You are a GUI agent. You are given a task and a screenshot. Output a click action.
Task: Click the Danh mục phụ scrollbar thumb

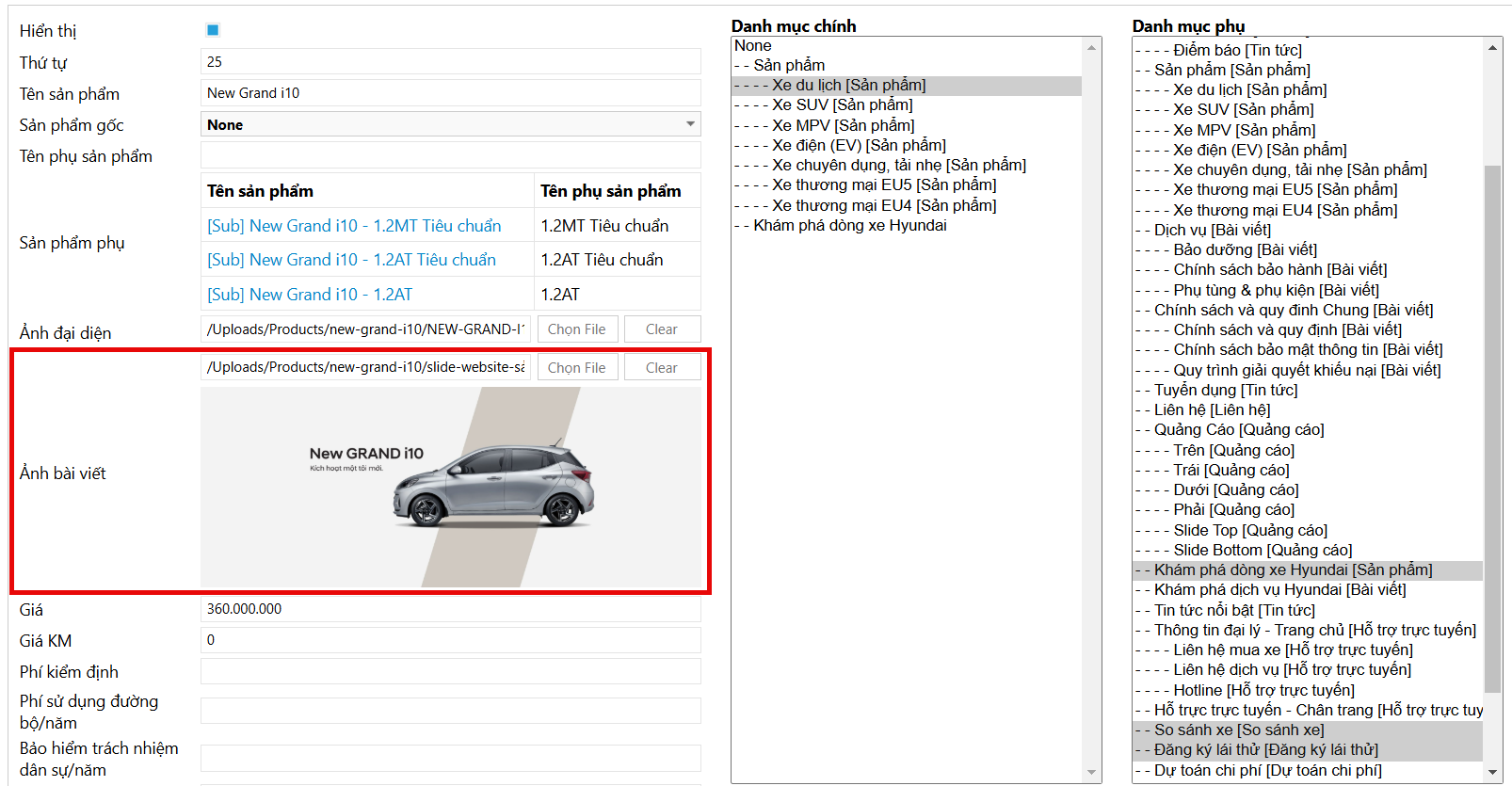[1492, 428]
